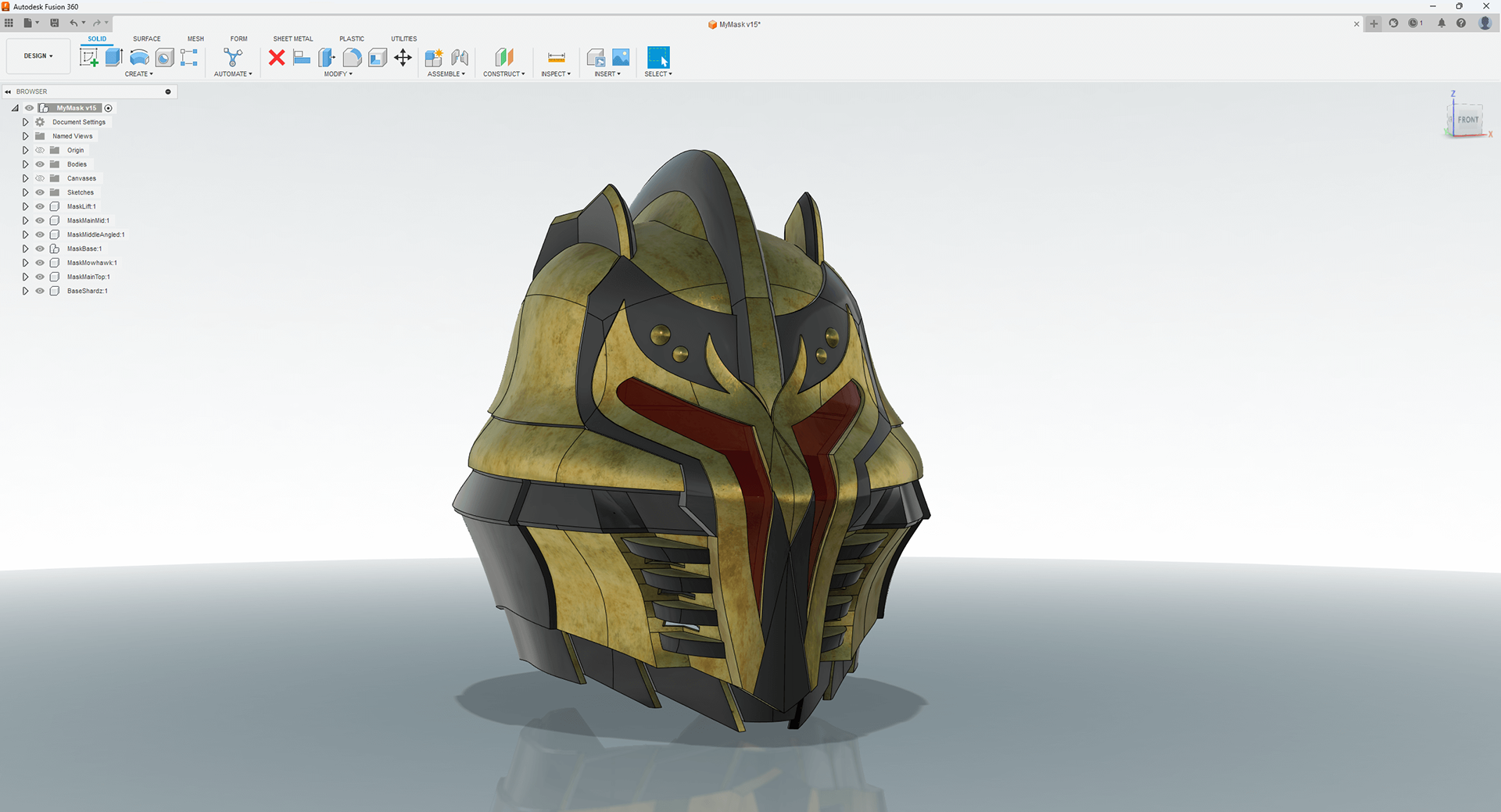The image size is (1501, 812).
Task: Expand the MaskMiddleAngled:1 component
Action: pyautogui.click(x=25, y=234)
